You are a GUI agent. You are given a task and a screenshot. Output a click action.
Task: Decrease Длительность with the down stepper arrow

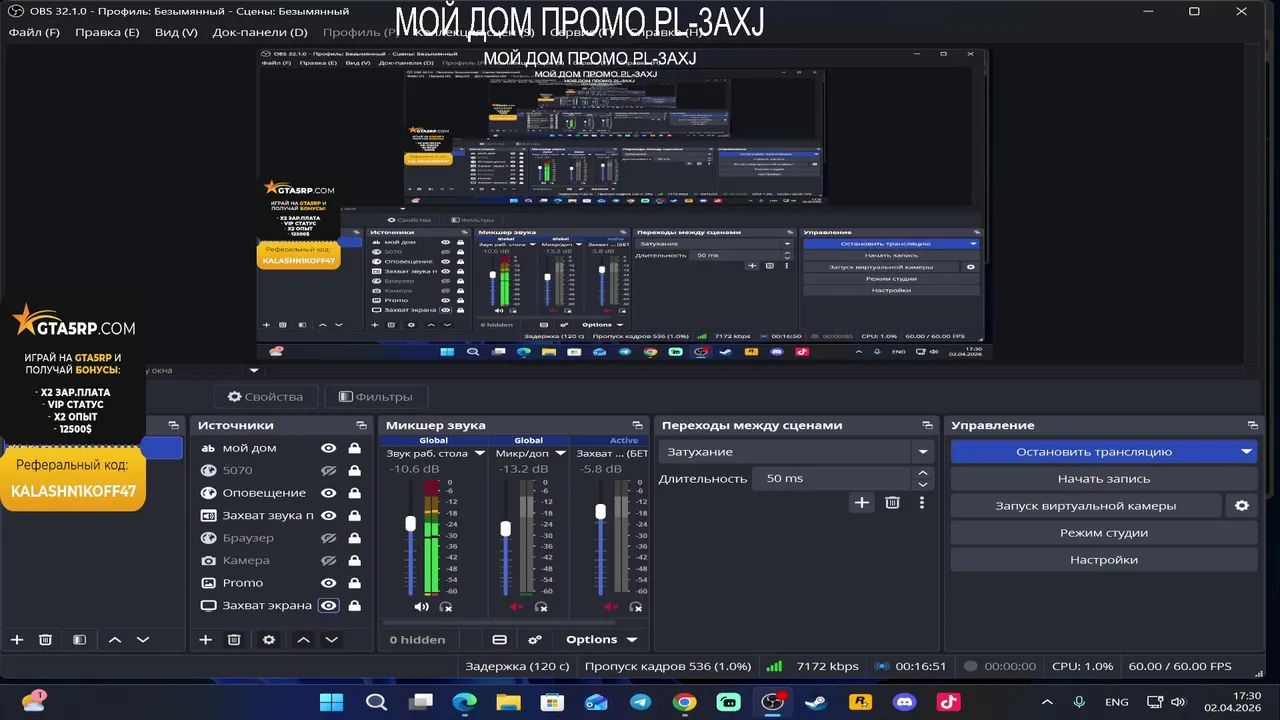(x=923, y=485)
